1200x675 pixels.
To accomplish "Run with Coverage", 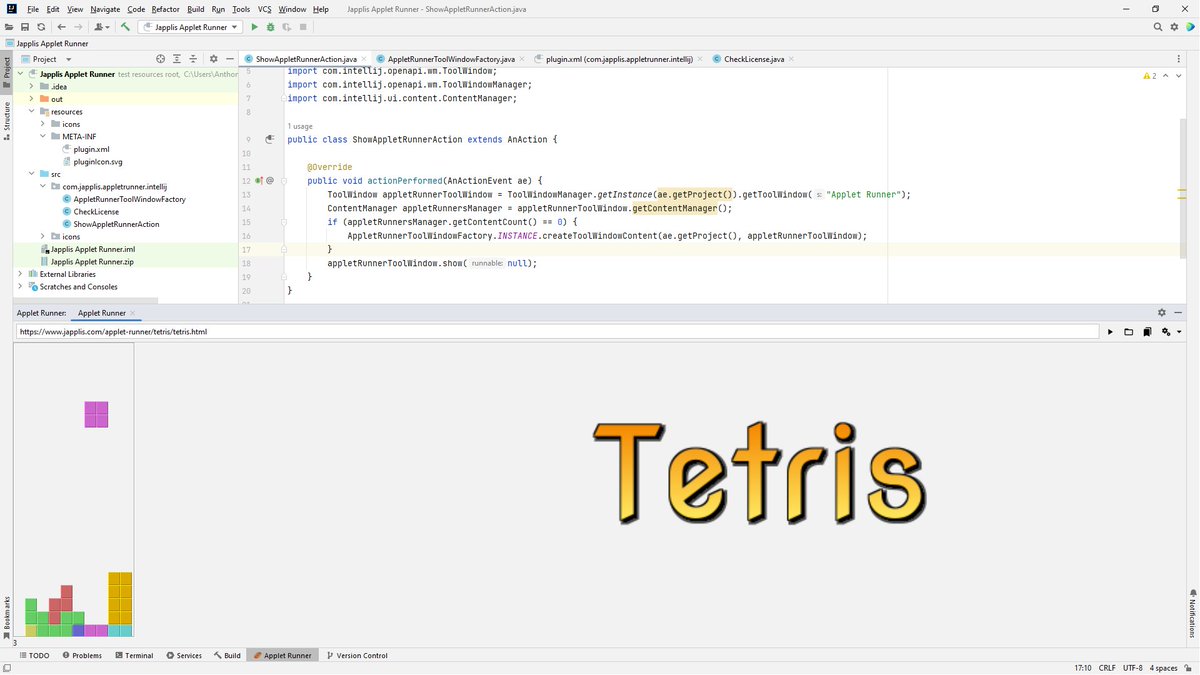I will click(286, 27).
